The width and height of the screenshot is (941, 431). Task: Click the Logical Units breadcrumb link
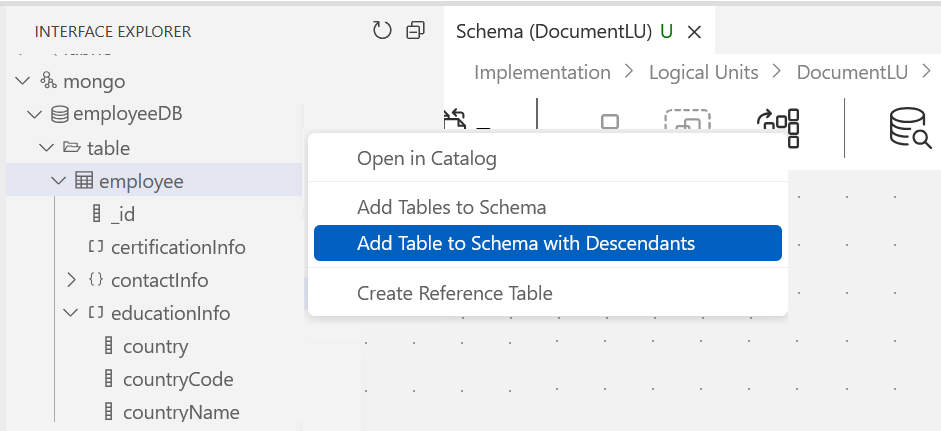pos(703,72)
